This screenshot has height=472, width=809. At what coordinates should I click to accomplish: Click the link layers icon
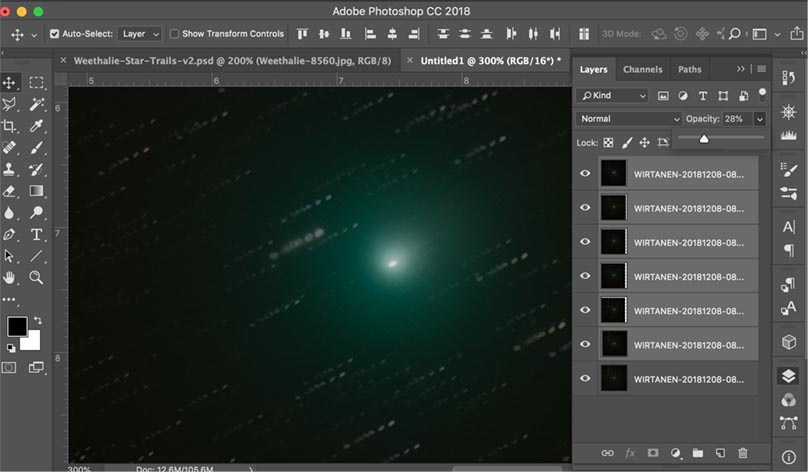(607, 453)
